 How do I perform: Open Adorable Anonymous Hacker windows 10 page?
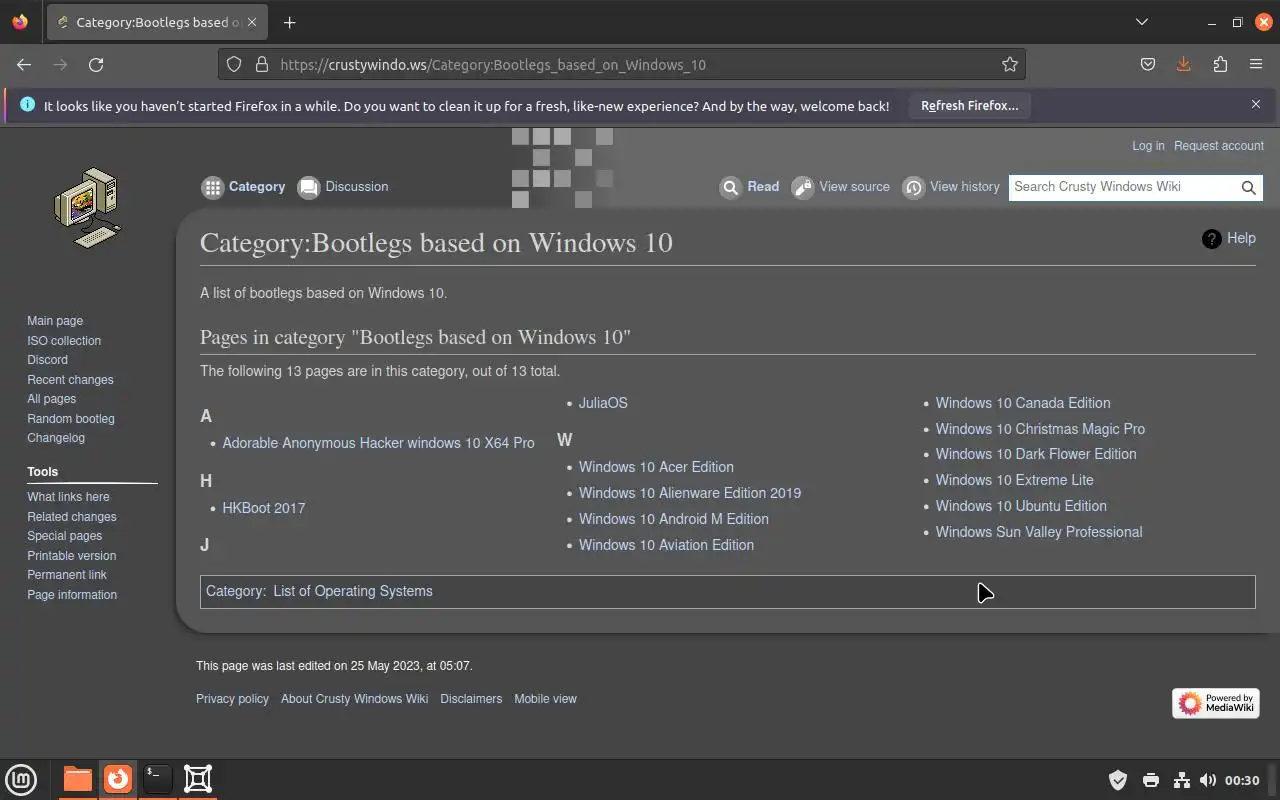click(378, 443)
